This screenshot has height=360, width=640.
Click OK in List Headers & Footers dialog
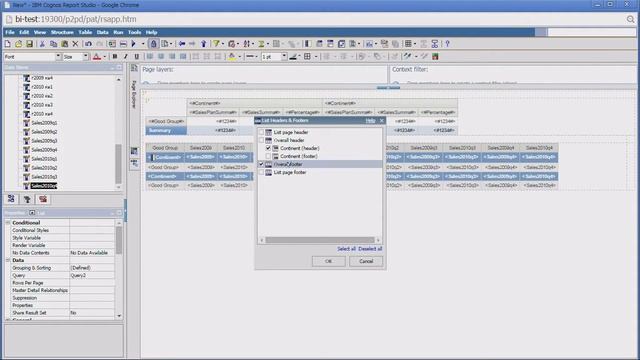coord(329,261)
